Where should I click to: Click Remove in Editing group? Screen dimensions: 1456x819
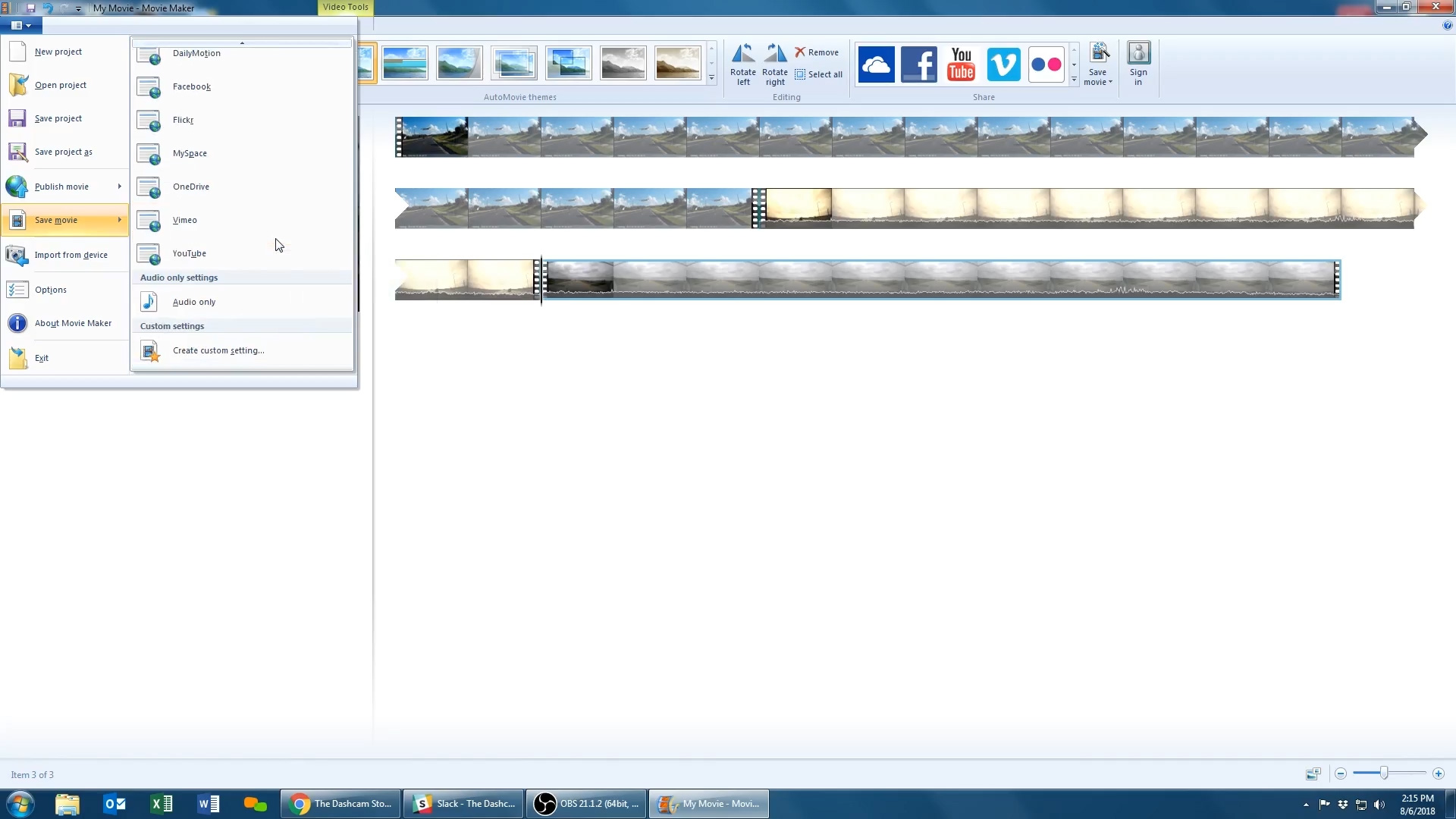[817, 52]
